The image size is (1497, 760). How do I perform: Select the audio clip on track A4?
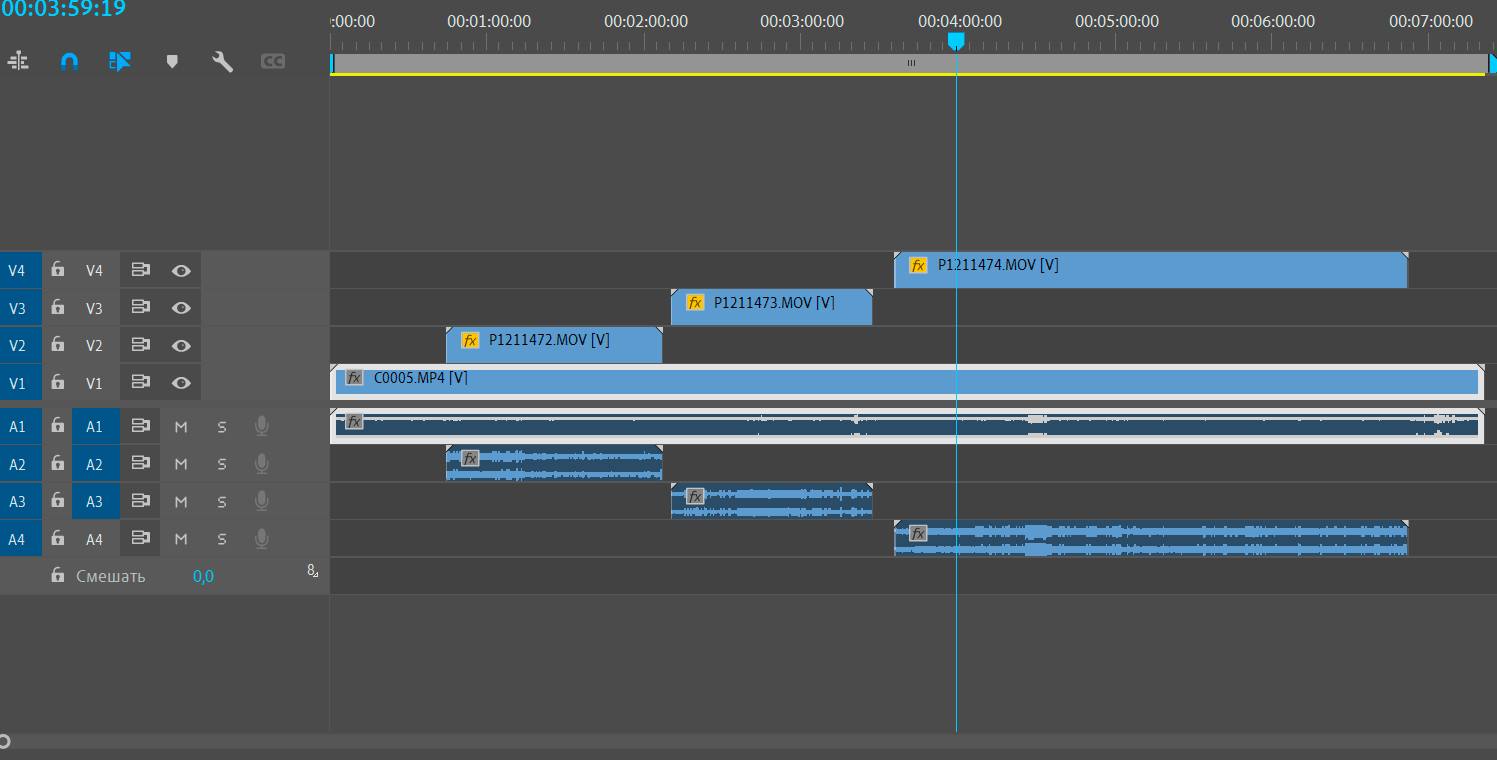click(1150, 538)
